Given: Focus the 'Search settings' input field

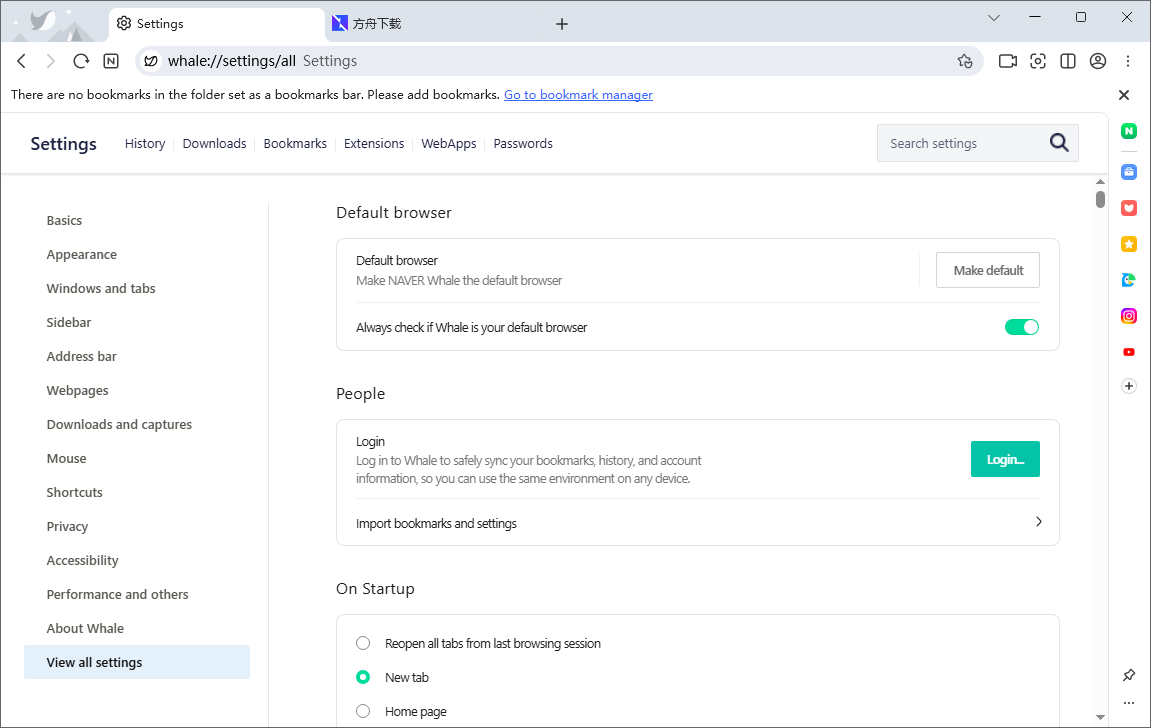Looking at the screenshot, I should 960,143.
